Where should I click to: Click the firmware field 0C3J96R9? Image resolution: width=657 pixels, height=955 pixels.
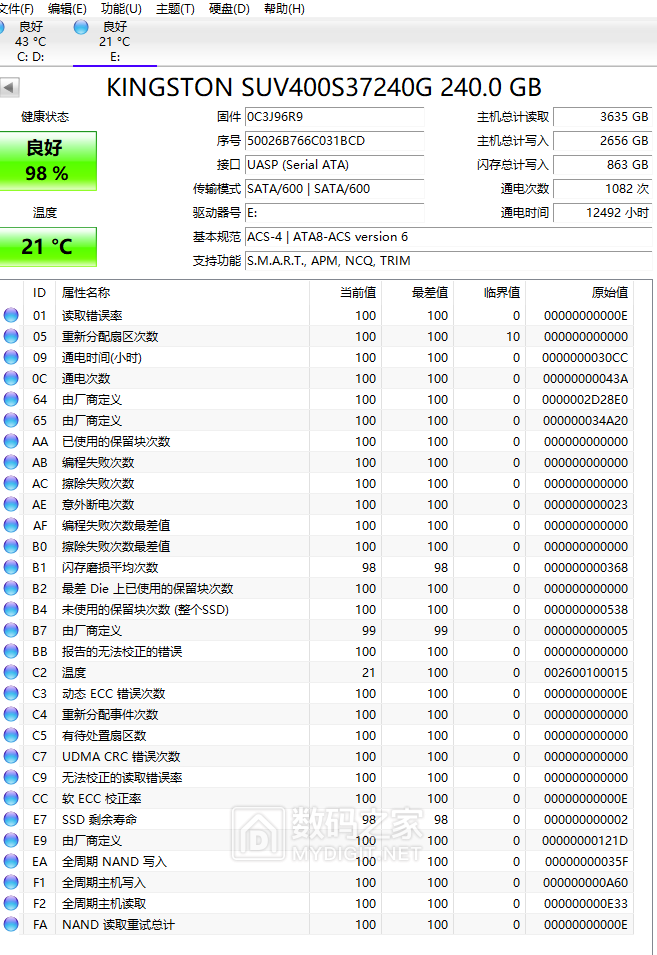[334, 117]
